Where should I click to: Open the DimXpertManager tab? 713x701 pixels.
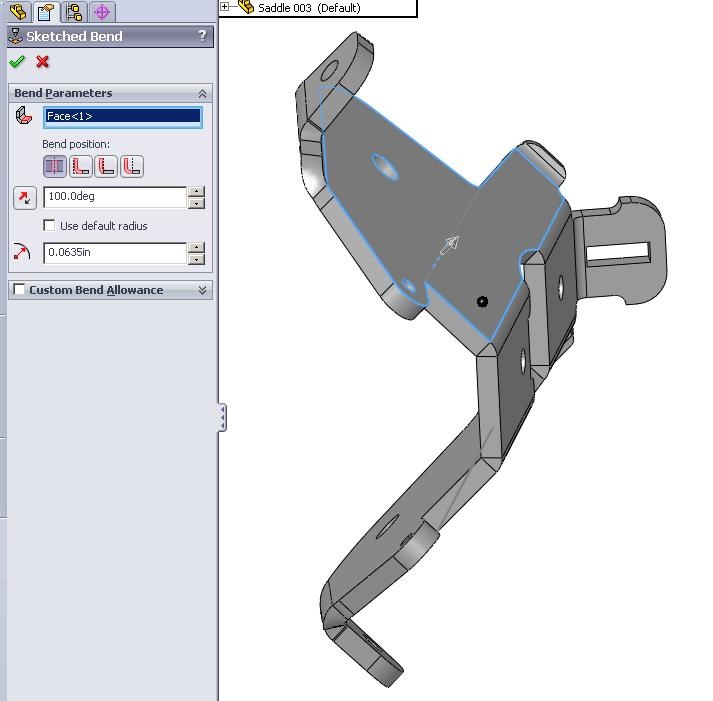coord(102,11)
